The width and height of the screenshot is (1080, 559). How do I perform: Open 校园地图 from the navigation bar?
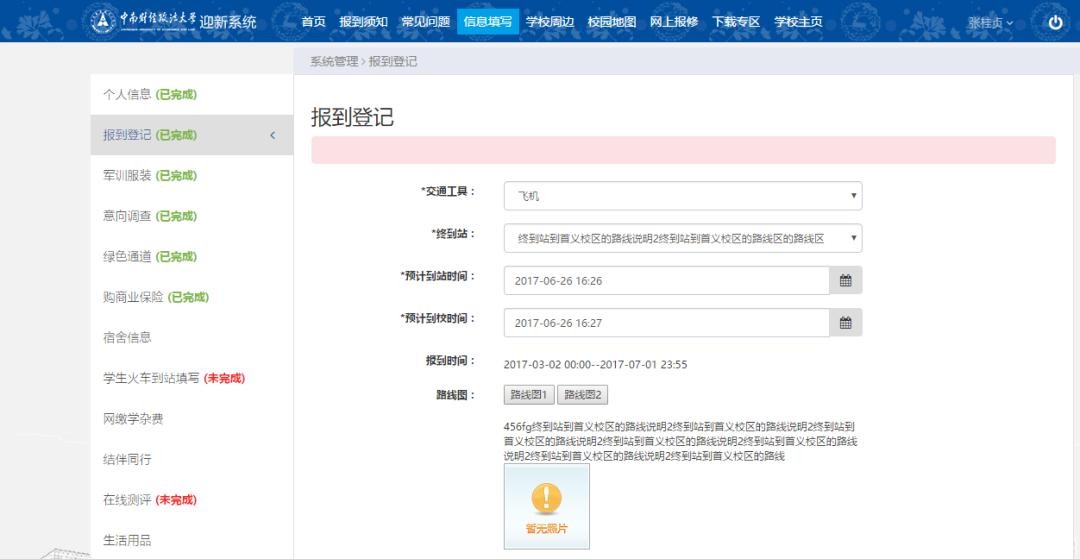tap(612, 21)
